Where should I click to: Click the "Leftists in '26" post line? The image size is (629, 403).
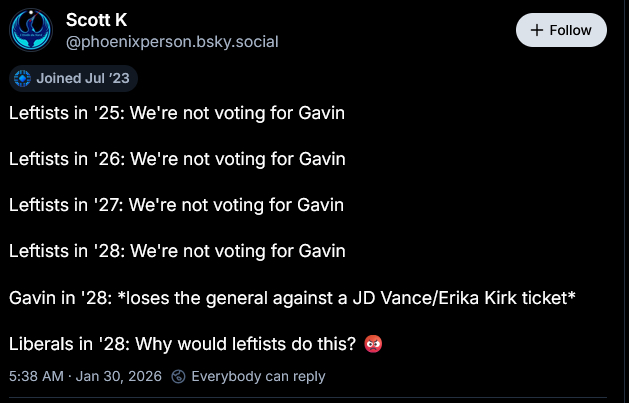[177, 159]
